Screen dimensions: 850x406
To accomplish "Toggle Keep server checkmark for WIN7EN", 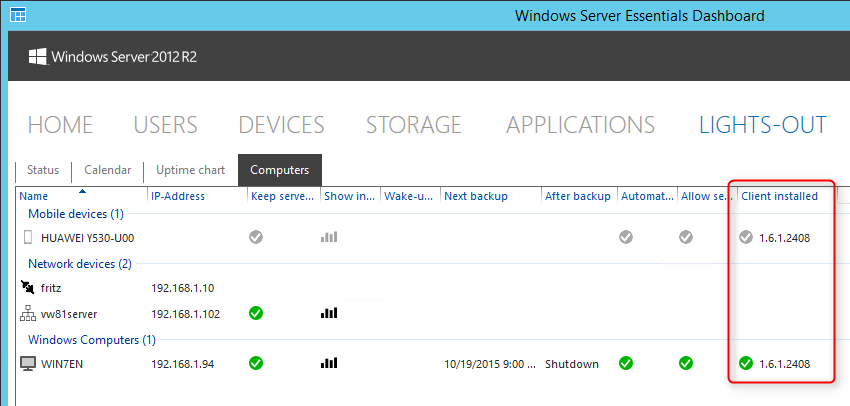I will [x=256, y=363].
